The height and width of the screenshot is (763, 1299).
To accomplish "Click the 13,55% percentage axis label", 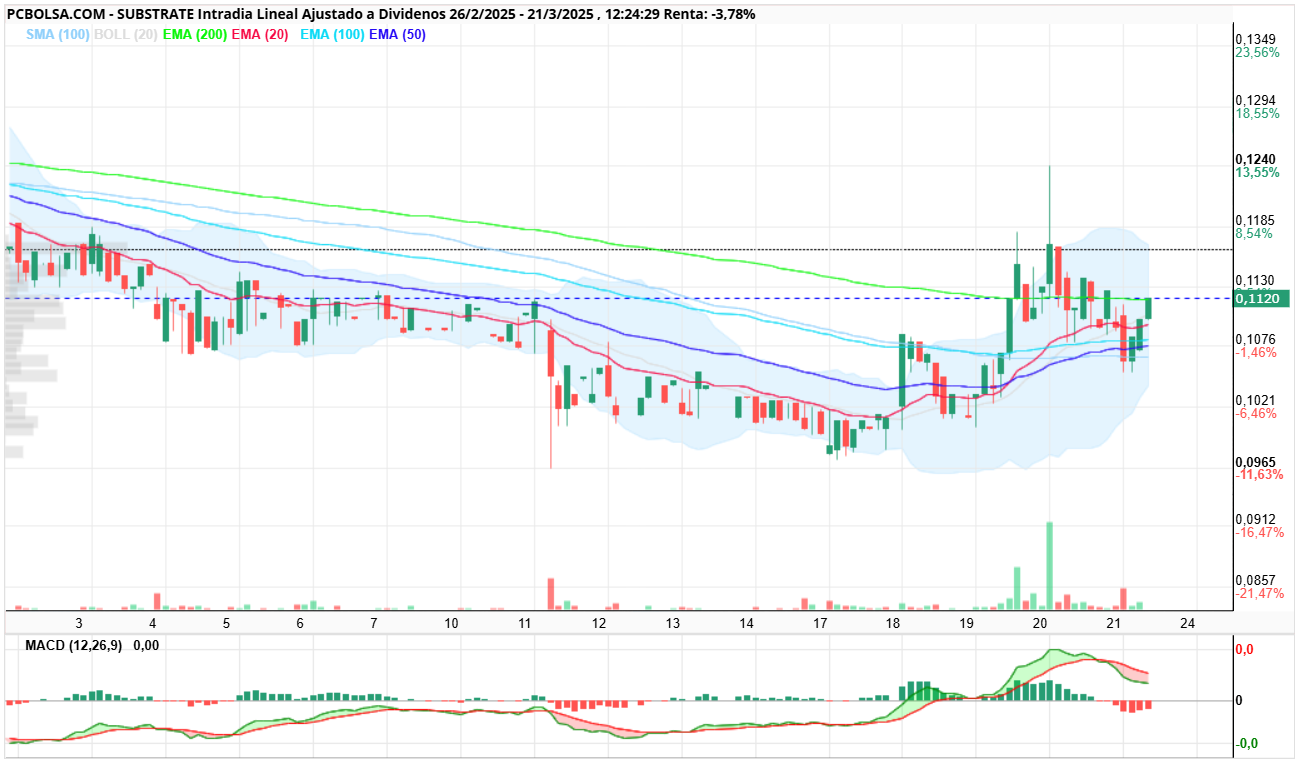I will [x=1258, y=172].
